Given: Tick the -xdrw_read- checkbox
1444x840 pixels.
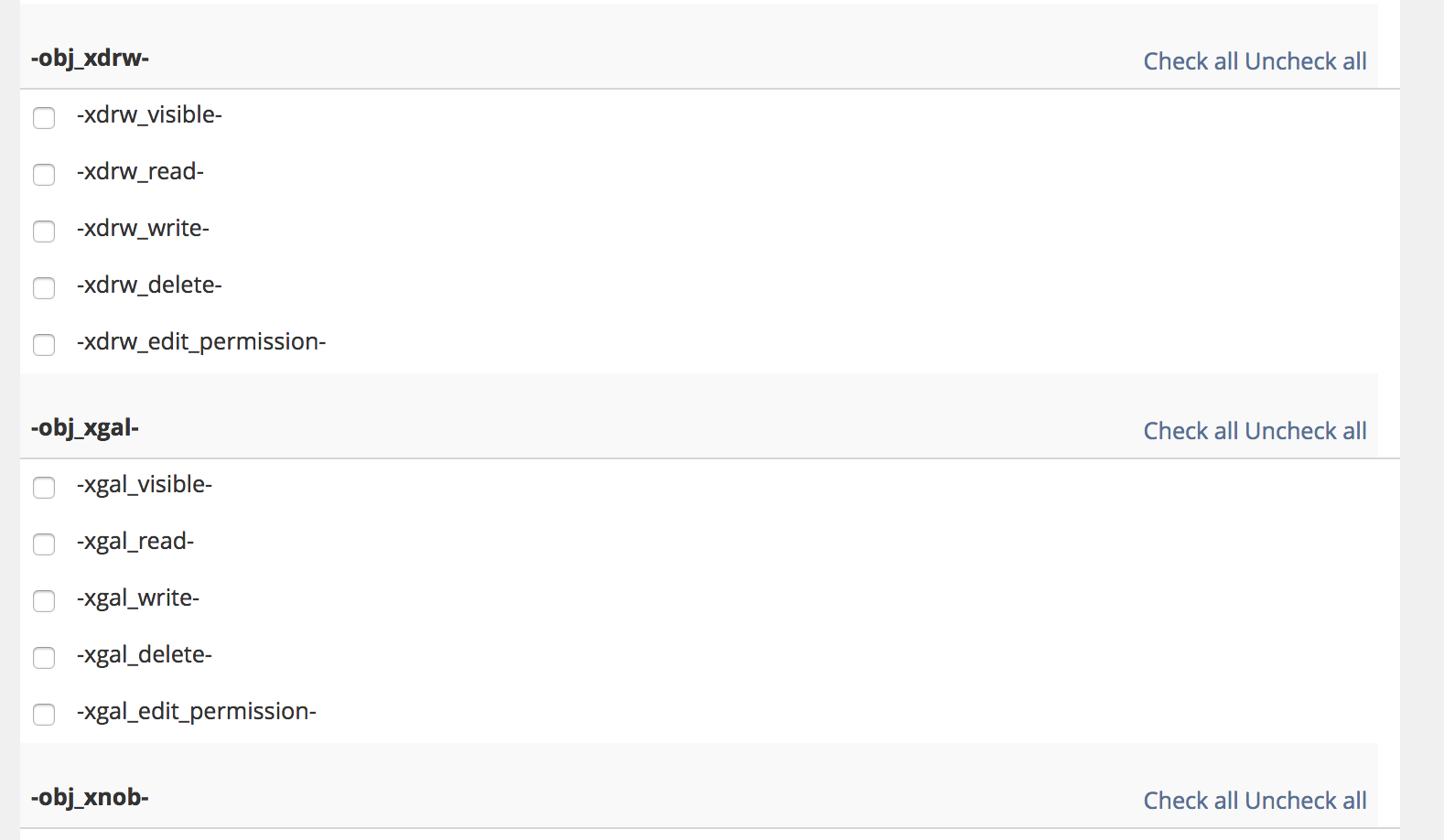Looking at the screenshot, I should pos(44,175).
